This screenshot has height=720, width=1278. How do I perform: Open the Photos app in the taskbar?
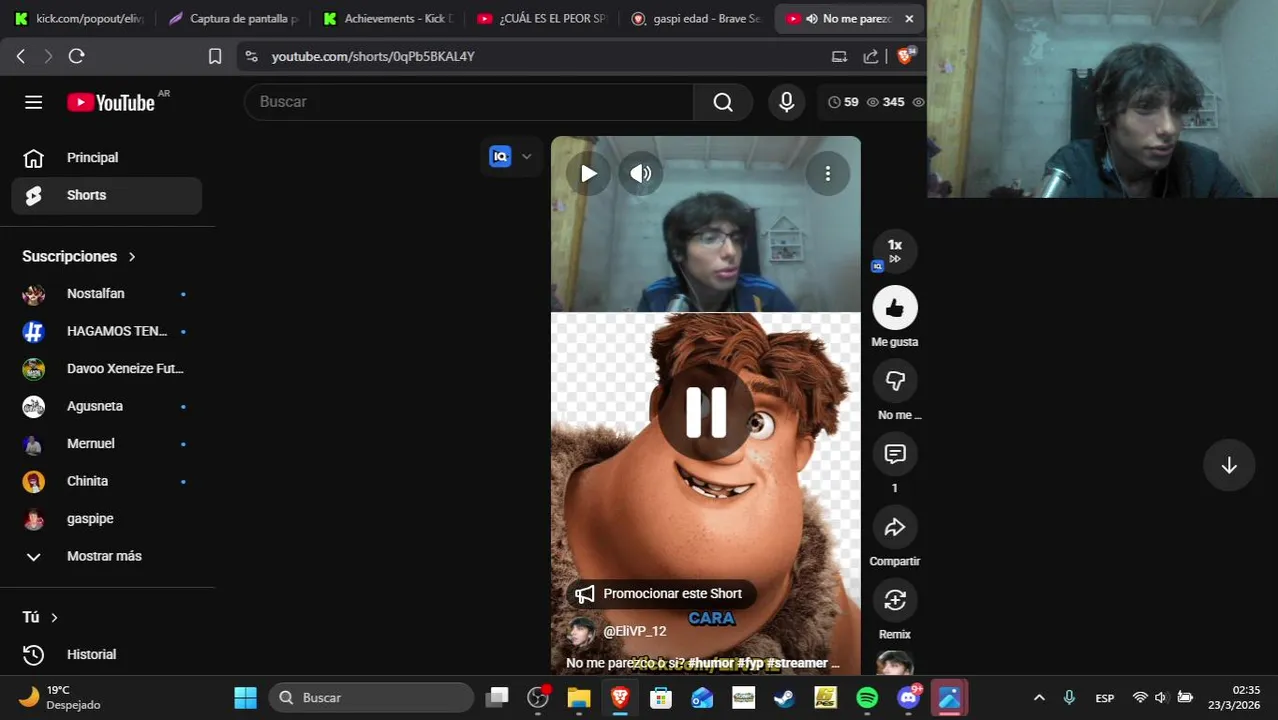tap(950, 697)
